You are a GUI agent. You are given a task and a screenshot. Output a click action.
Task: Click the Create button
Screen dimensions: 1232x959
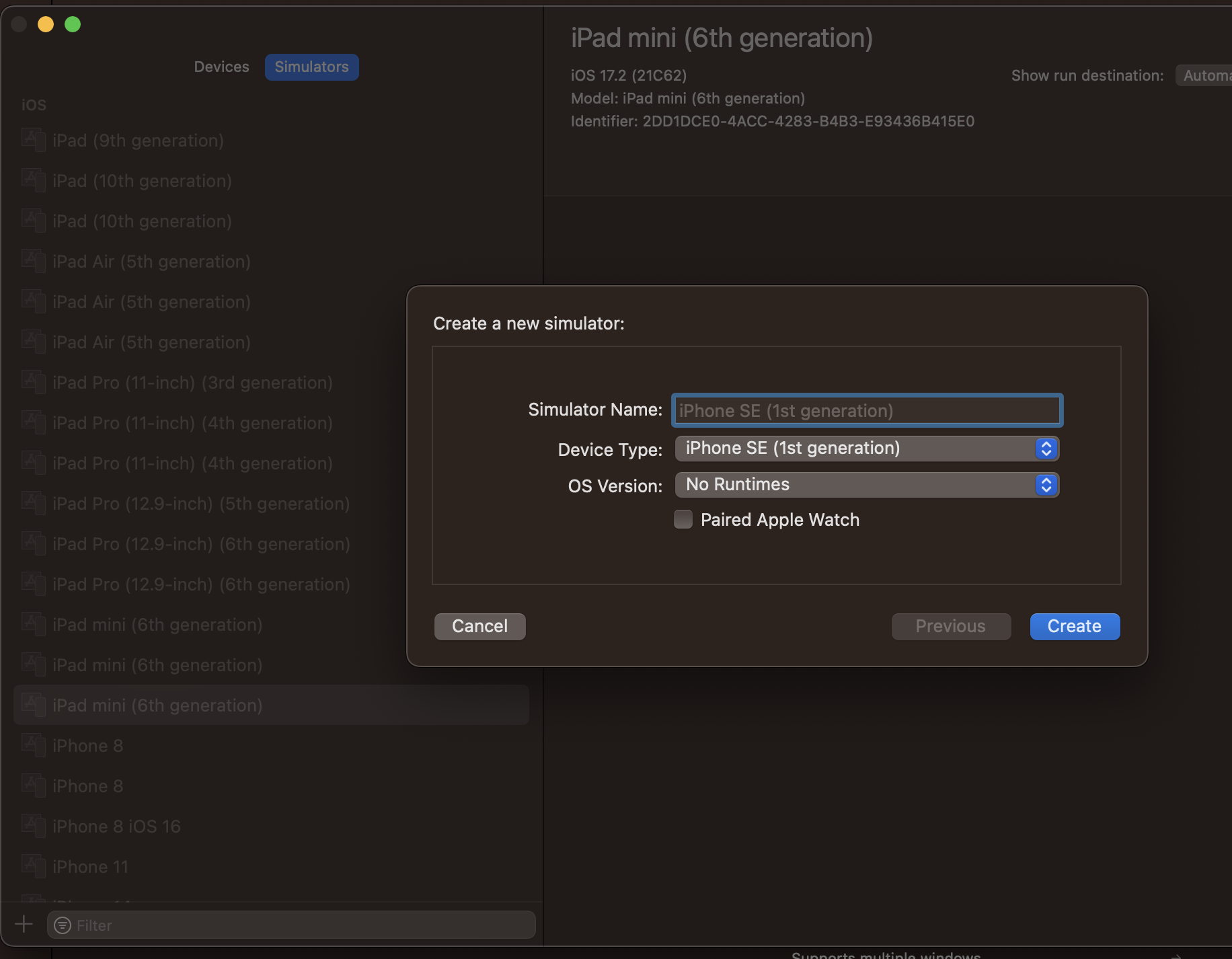pyautogui.click(x=1075, y=626)
